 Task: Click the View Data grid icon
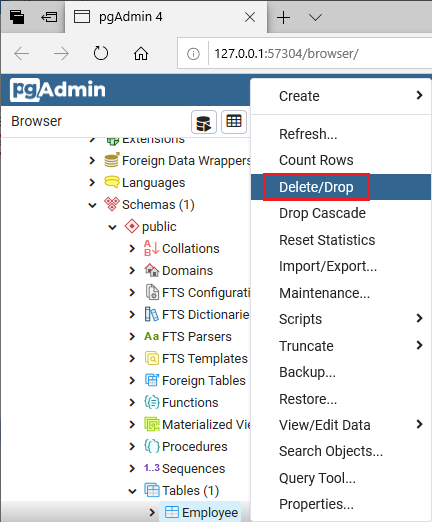click(x=234, y=122)
